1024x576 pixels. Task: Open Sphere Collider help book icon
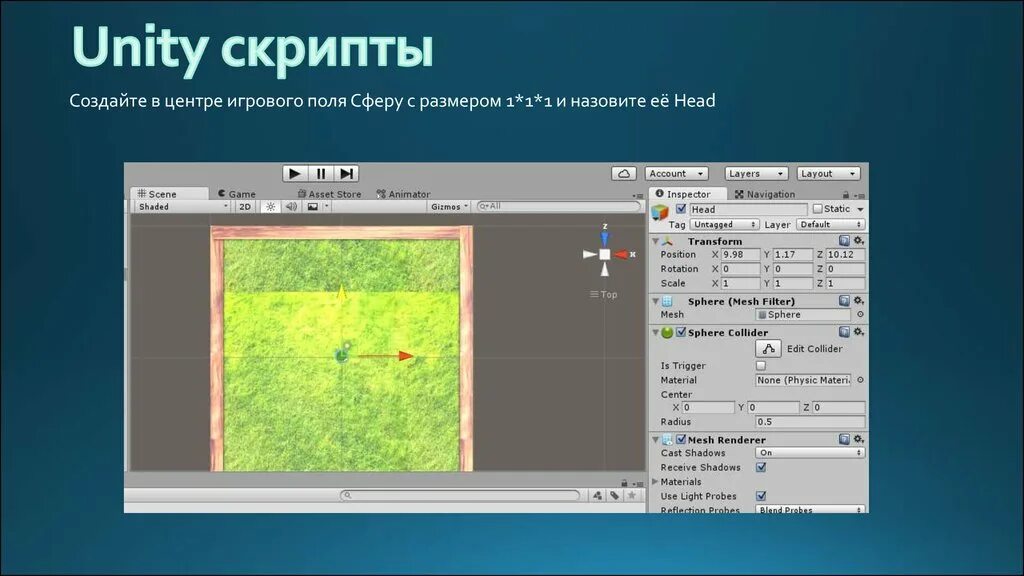pyautogui.click(x=844, y=332)
